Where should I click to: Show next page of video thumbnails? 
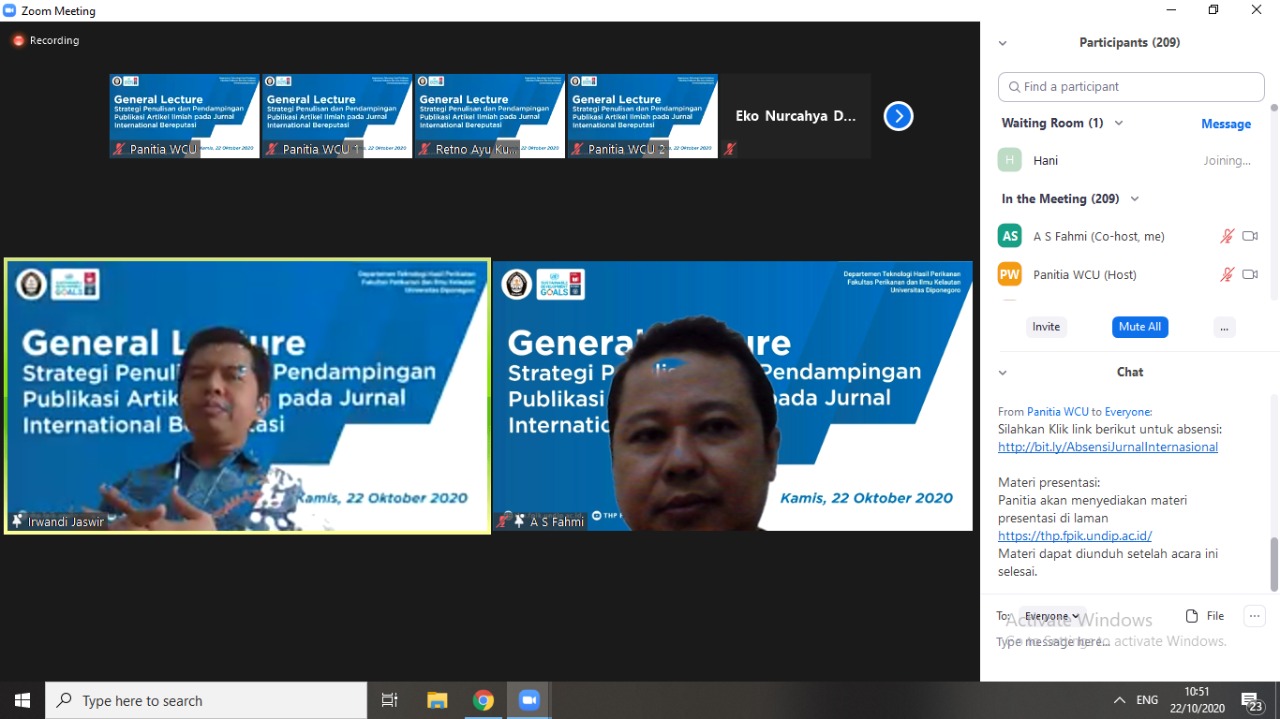click(898, 116)
